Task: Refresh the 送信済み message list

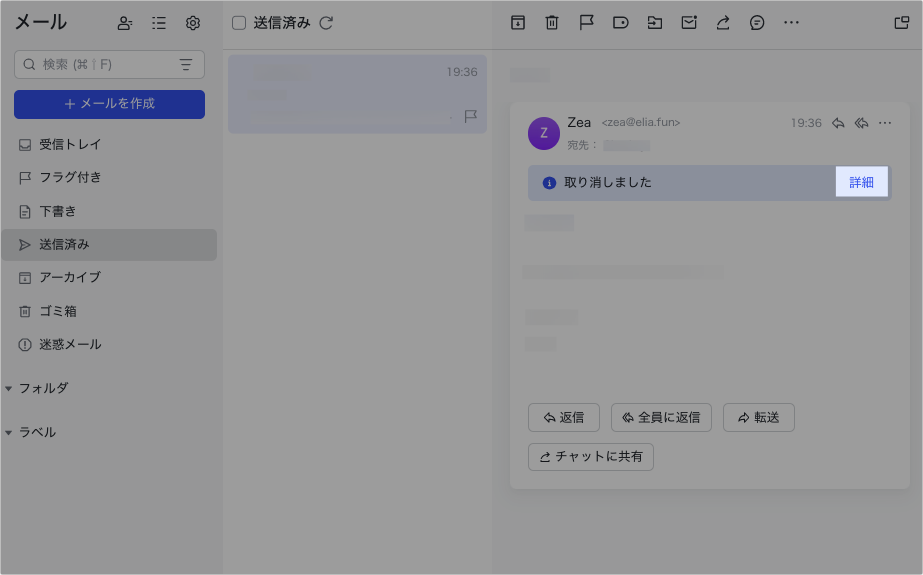Action: 326,23
